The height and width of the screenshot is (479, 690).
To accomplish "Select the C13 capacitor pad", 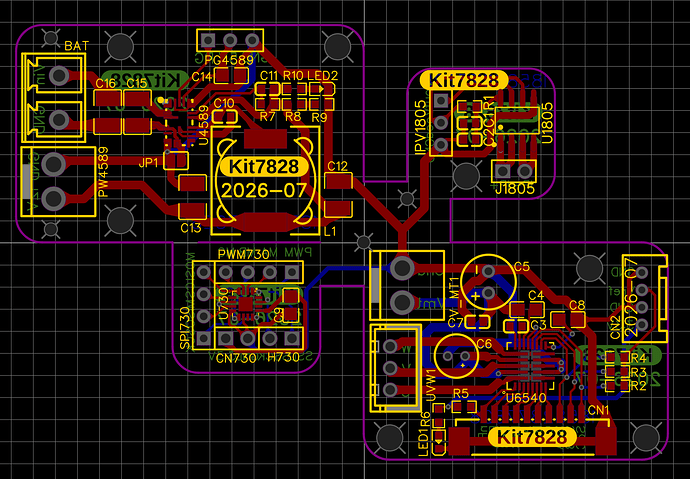I will (x=192, y=211).
